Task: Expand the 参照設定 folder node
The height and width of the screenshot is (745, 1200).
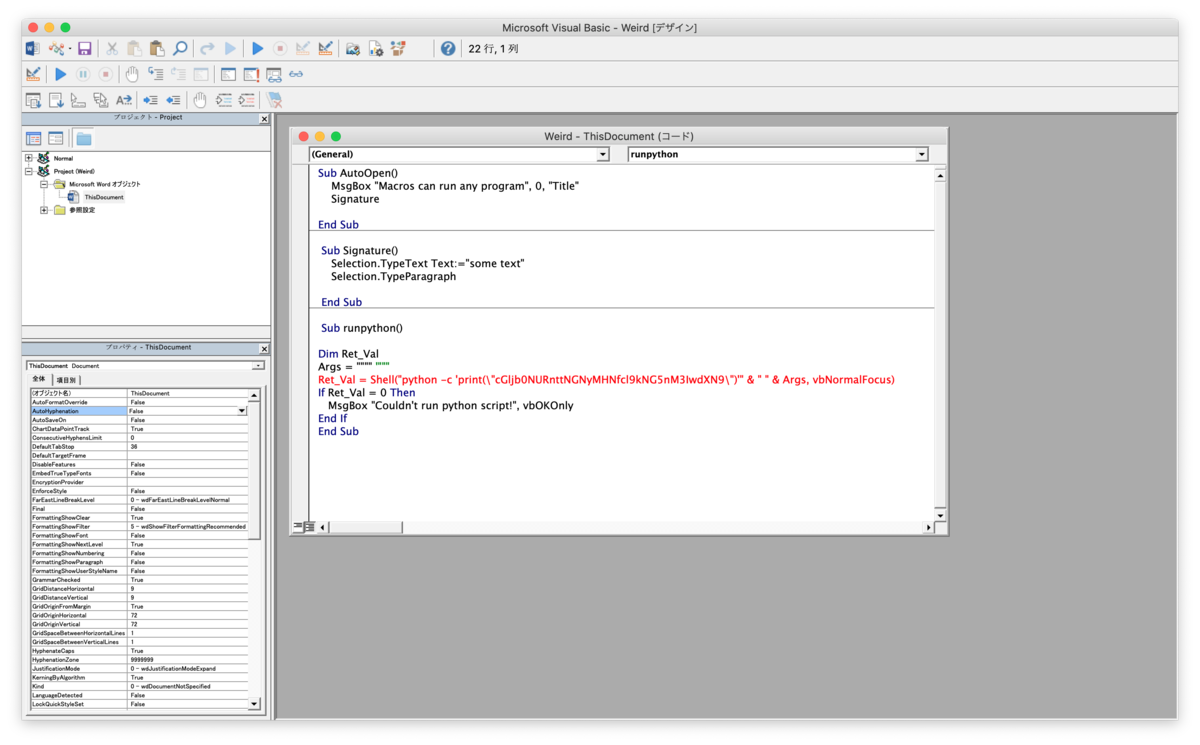Action: pyautogui.click(x=45, y=210)
